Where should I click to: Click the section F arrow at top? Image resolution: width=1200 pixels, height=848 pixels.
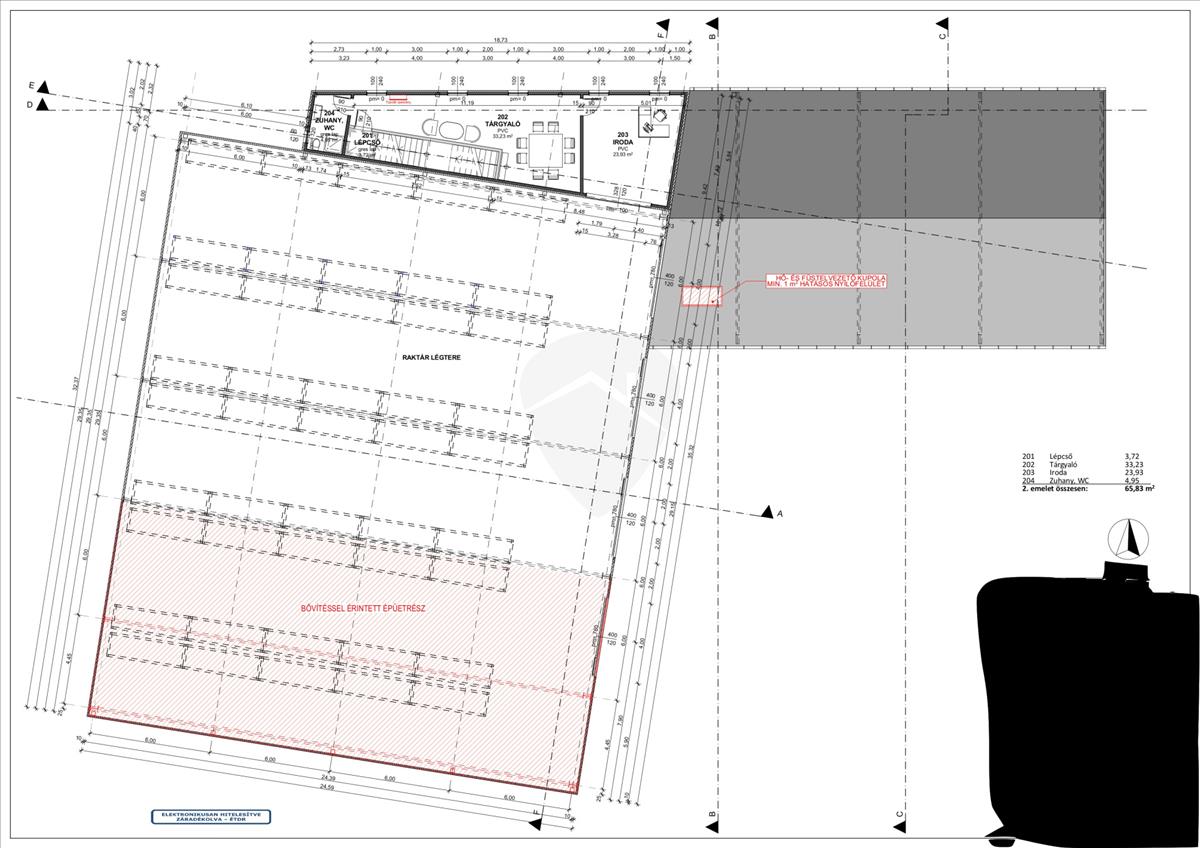pos(660,28)
